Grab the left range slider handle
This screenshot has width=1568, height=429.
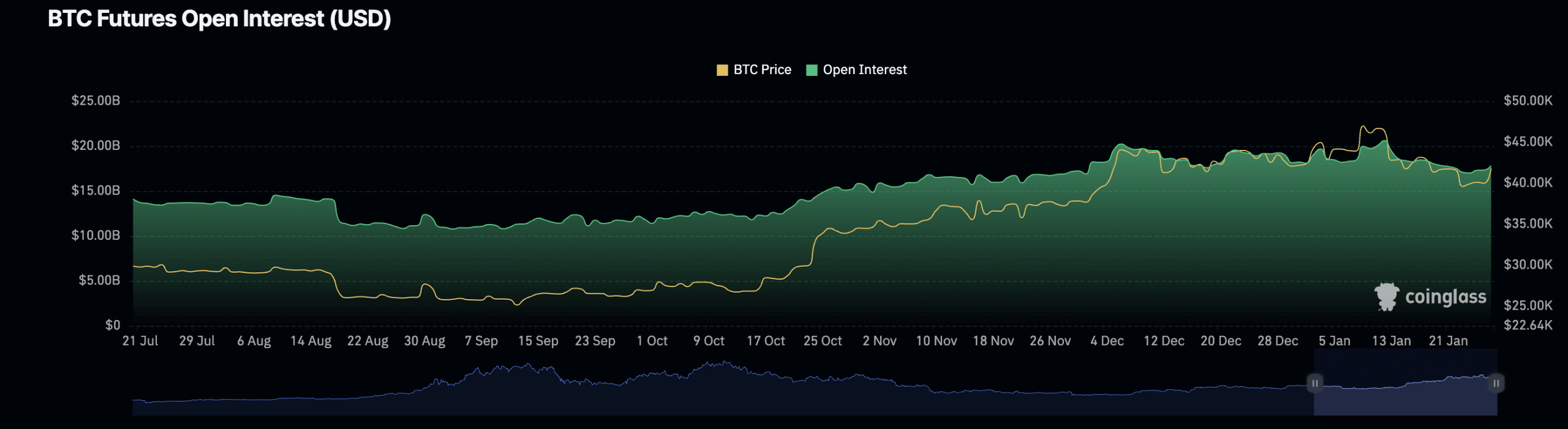pos(1314,383)
